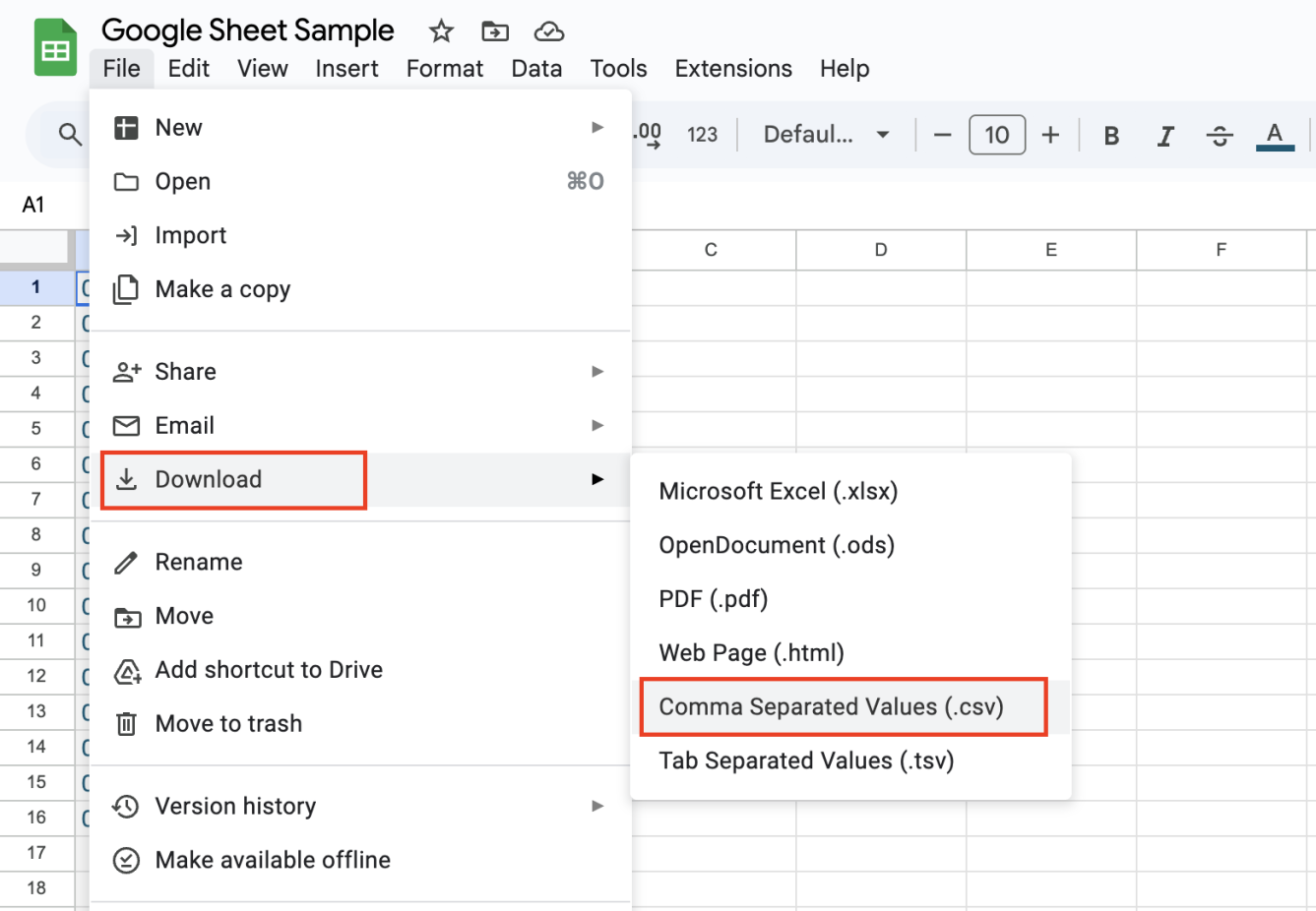Open the text color picker
This screenshot has height=911, width=1316.
pyautogui.click(x=1275, y=135)
